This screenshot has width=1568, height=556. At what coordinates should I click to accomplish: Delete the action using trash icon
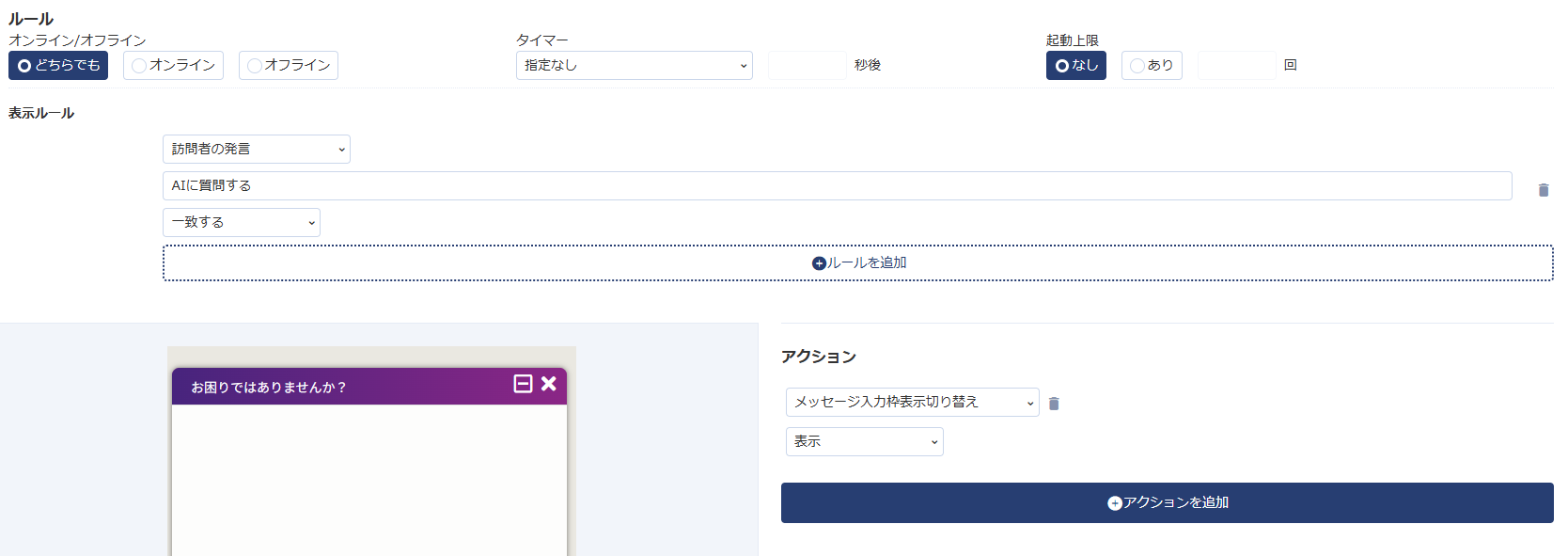[1054, 404]
